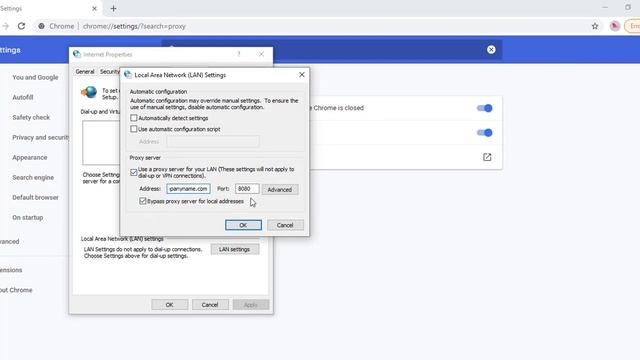Switch to the Security tab in Internet Properties
The image size is (640, 360).
[109, 71]
